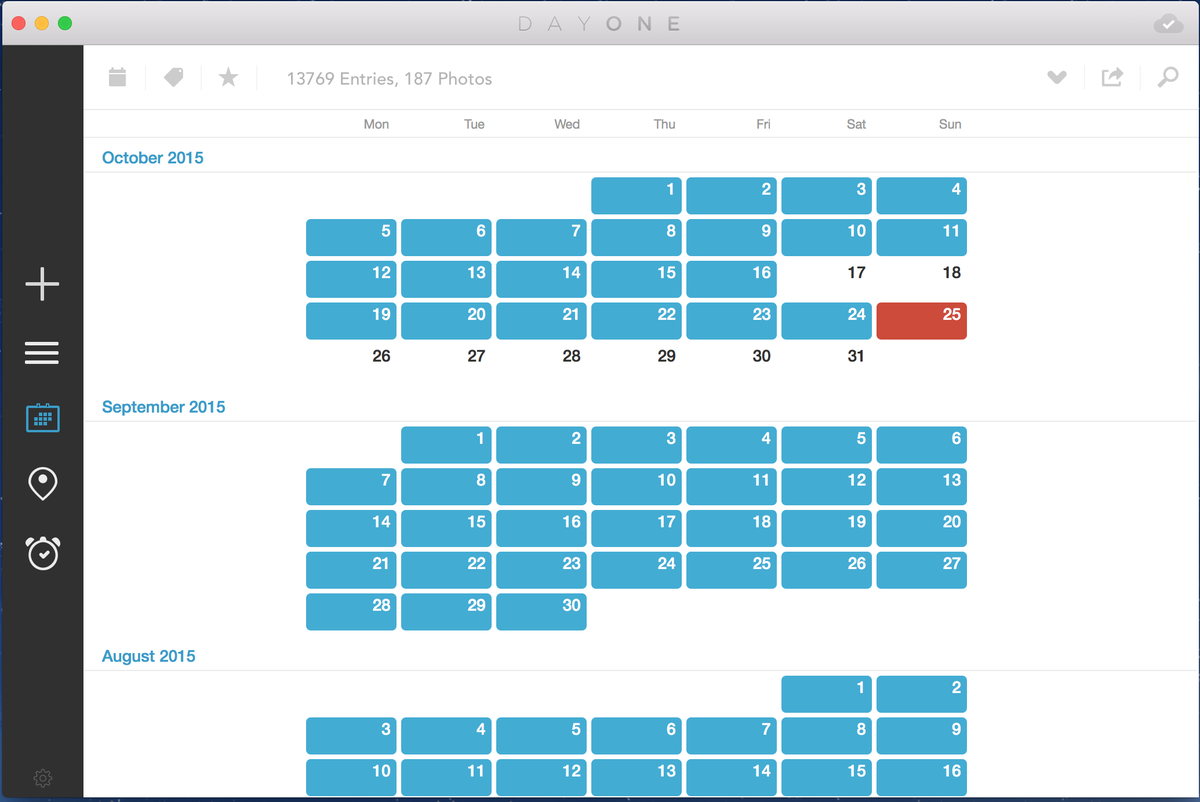Click the Thu weekday column header
1200x802 pixels.
[x=665, y=124]
